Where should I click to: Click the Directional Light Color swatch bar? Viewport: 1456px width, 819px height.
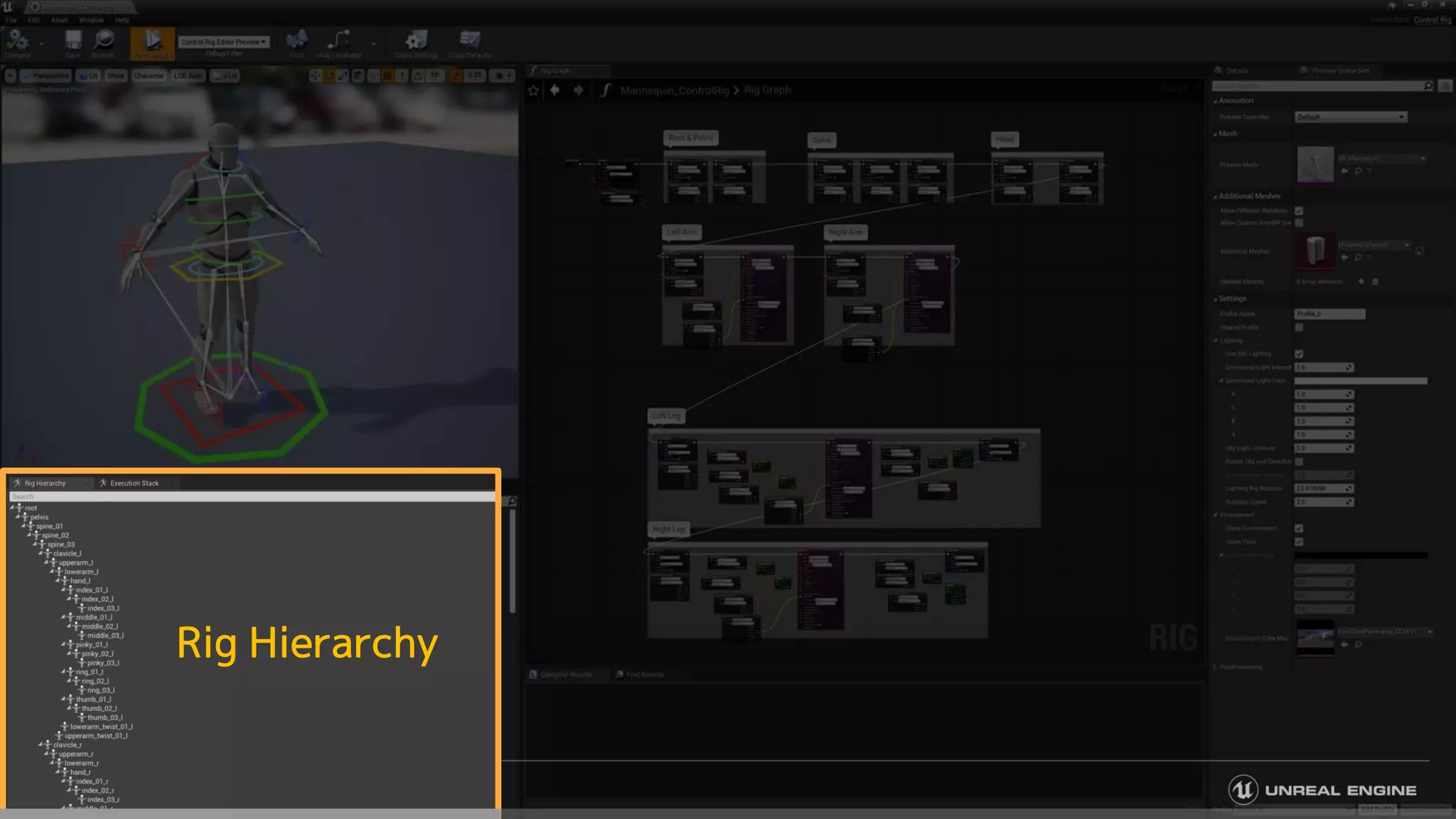(1361, 381)
